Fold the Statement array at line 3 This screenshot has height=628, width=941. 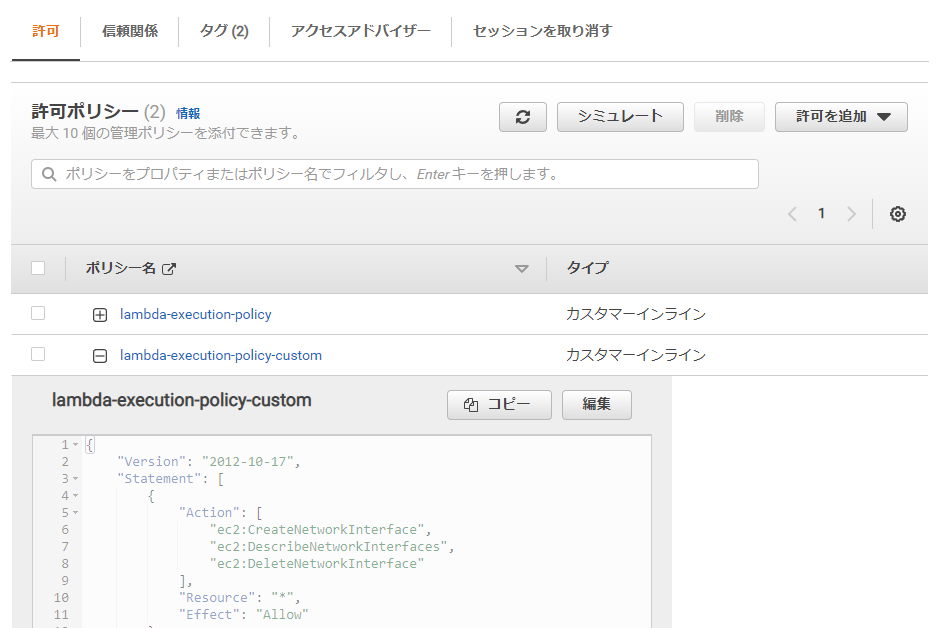(76, 479)
